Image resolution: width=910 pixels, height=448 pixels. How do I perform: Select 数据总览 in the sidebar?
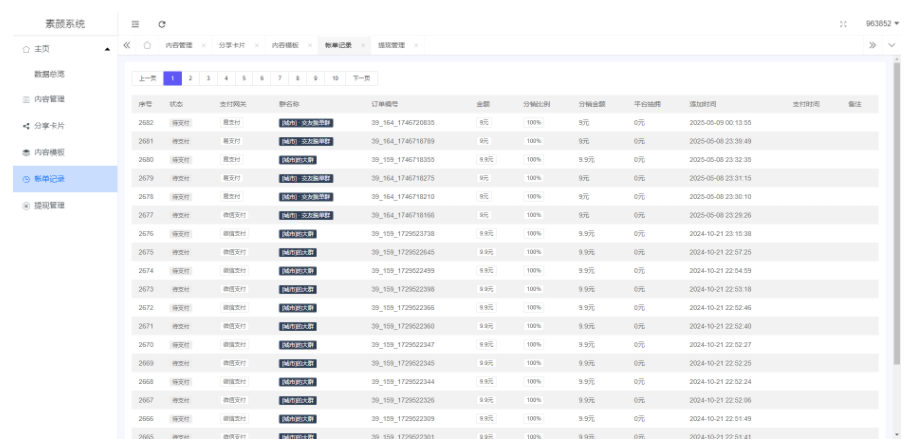(50, 74)
